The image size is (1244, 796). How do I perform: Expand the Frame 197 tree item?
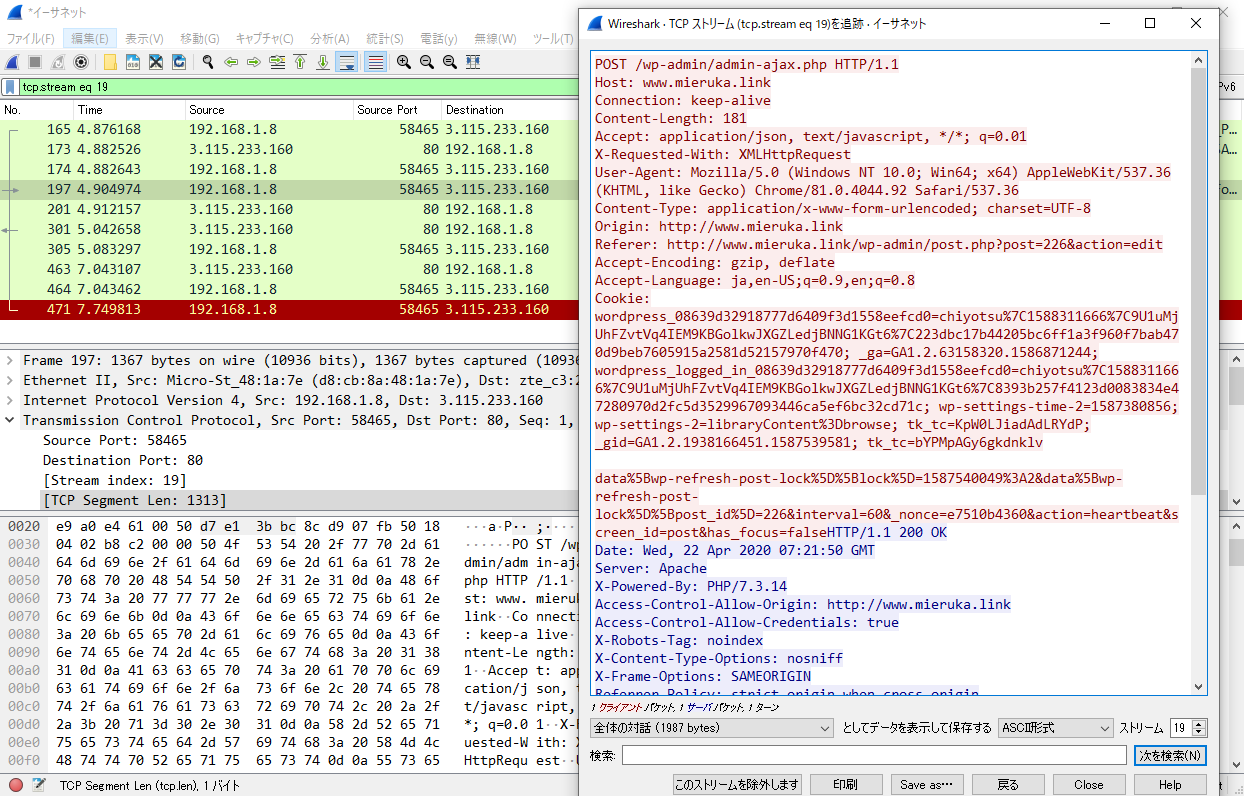11,360
